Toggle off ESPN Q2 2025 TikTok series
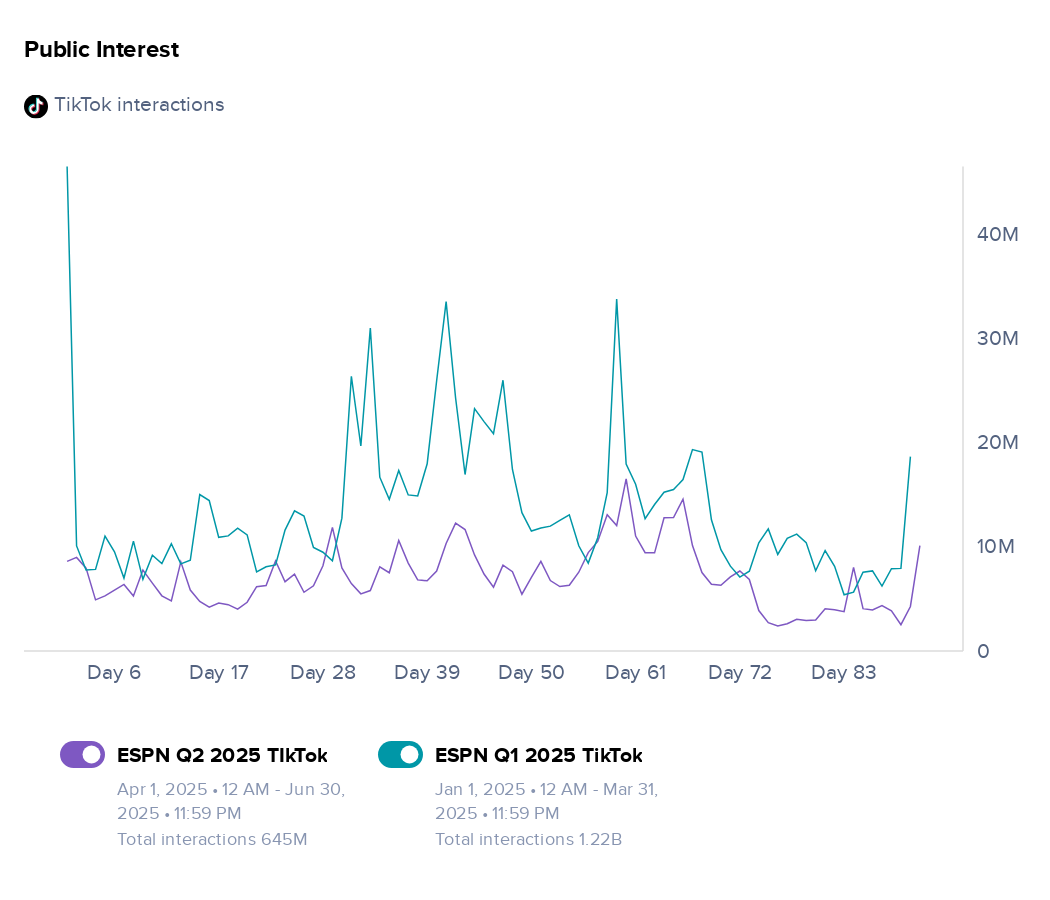The height and width of the screenshot is (900, 1050). coord(82,755)
